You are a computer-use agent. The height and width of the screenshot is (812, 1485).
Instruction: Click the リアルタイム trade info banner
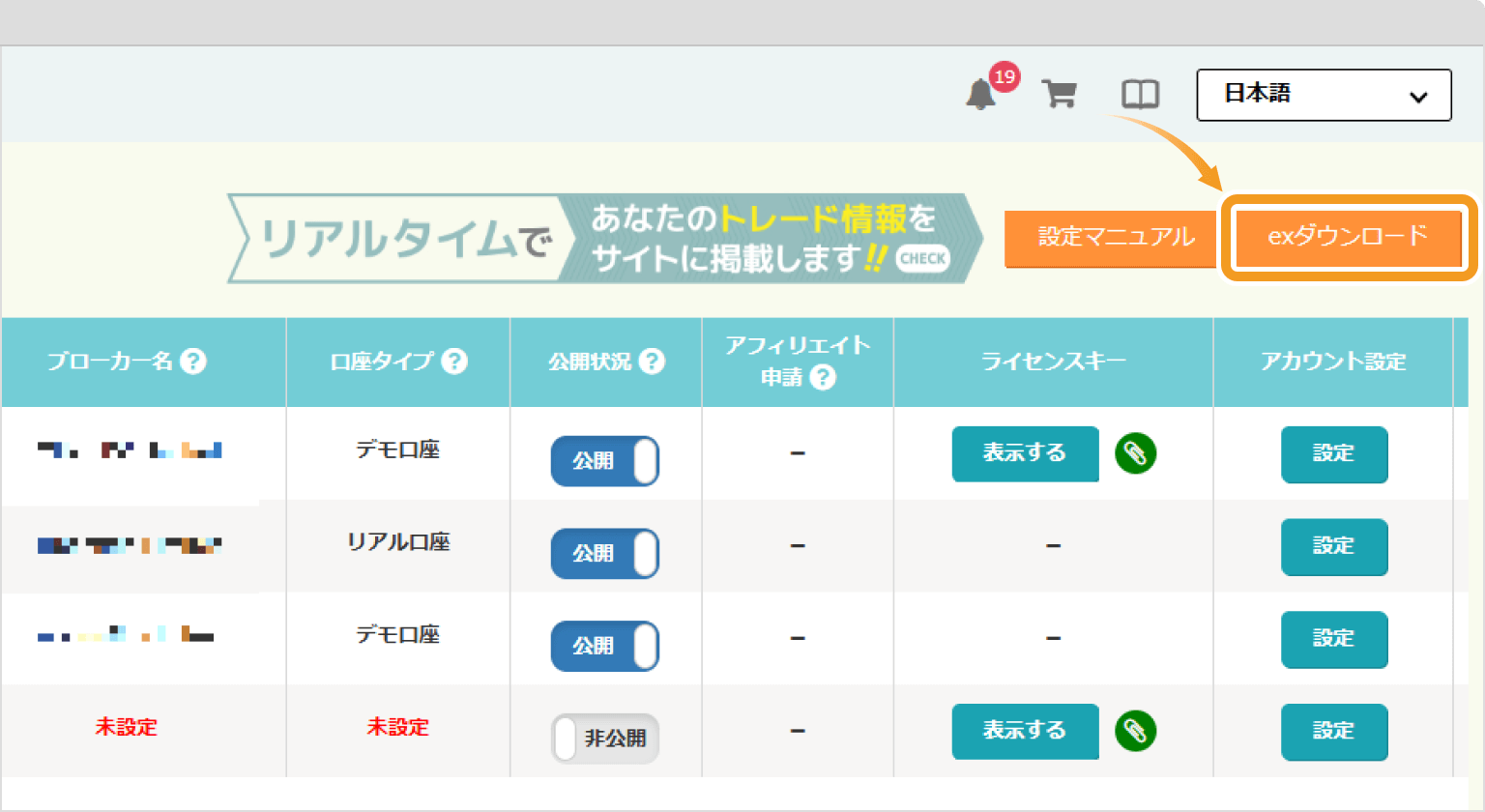point(604,239)
